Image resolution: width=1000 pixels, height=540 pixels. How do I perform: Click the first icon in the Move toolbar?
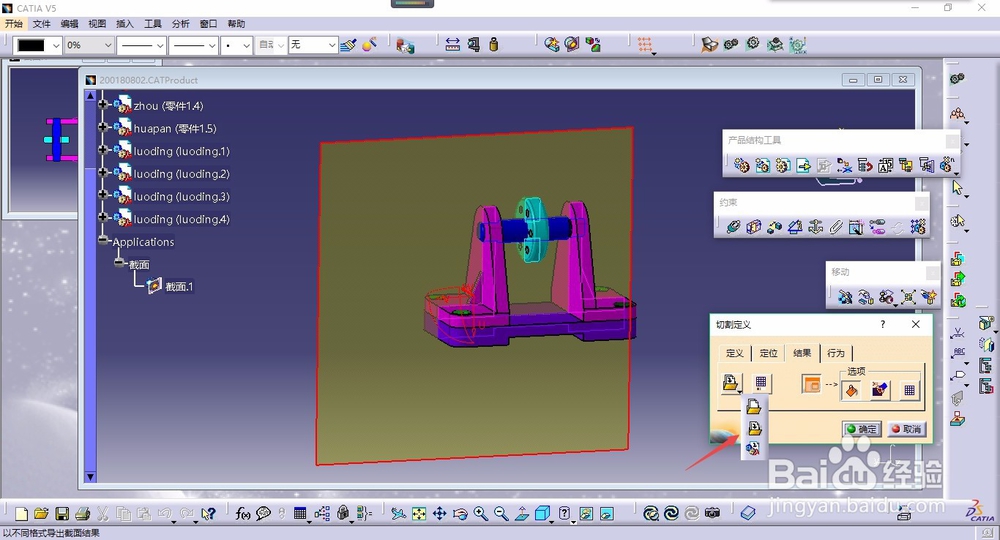click(846, 296)
